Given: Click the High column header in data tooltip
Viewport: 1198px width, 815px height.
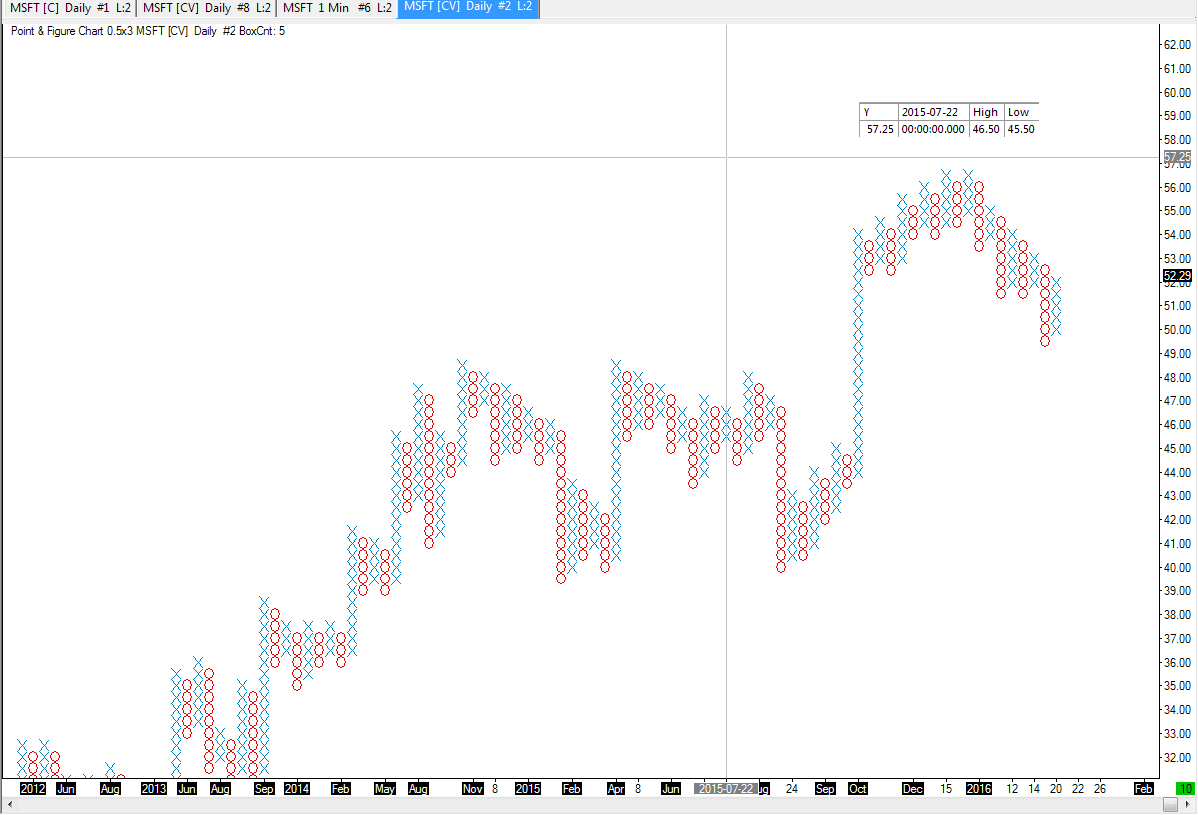Looking at the screenshot, I should tap(985, 112).
